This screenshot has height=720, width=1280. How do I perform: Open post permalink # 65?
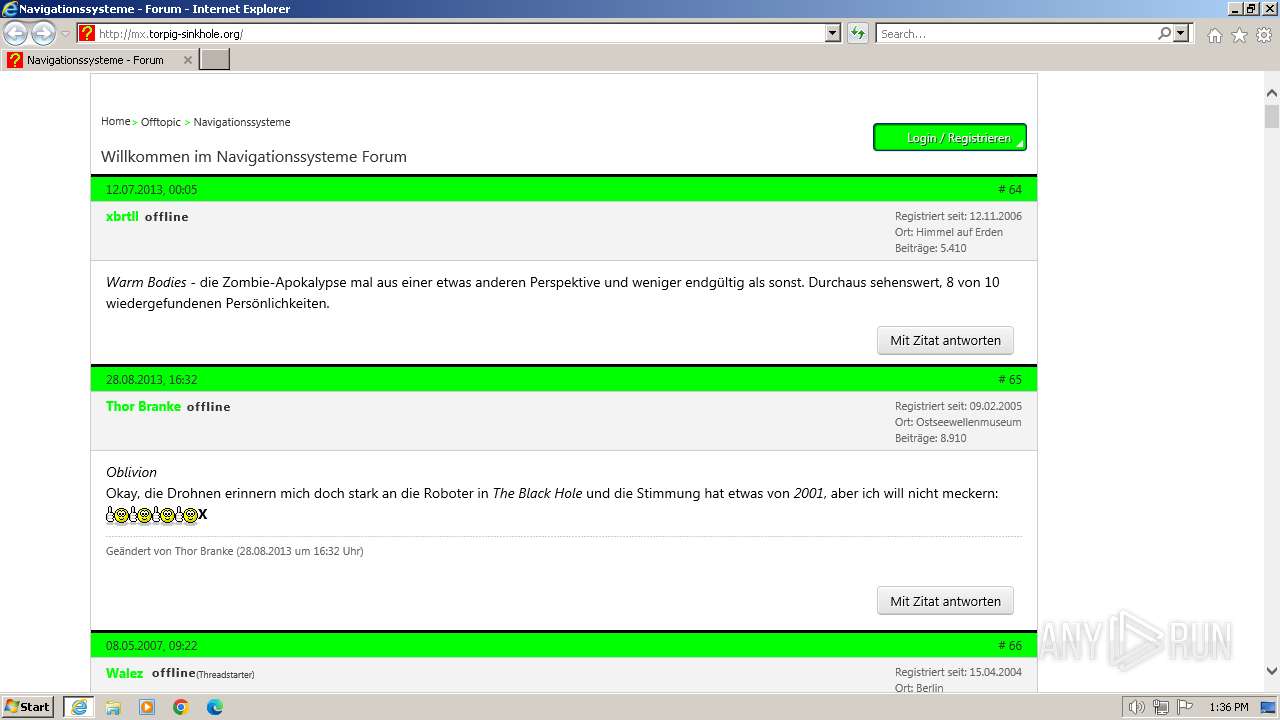point(1010,380)
